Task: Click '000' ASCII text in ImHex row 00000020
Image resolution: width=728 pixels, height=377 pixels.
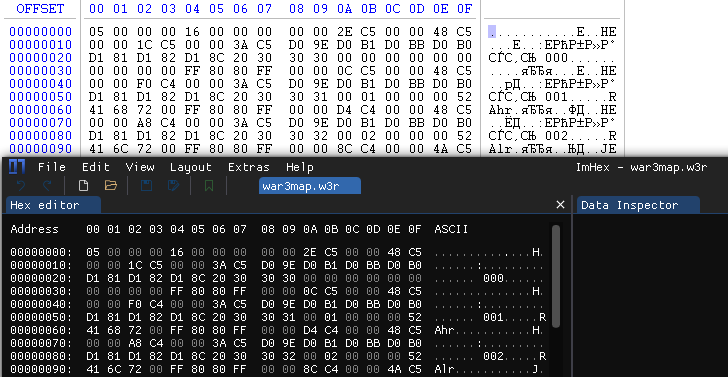Action: [493, 279]
